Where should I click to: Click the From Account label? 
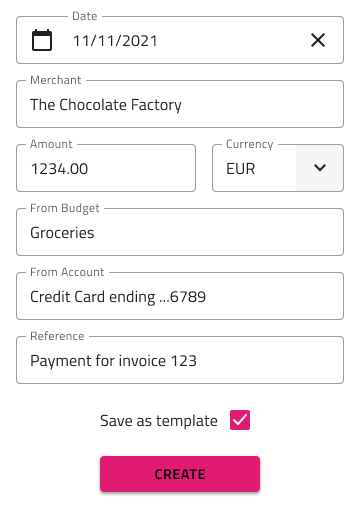click(67, 272)
